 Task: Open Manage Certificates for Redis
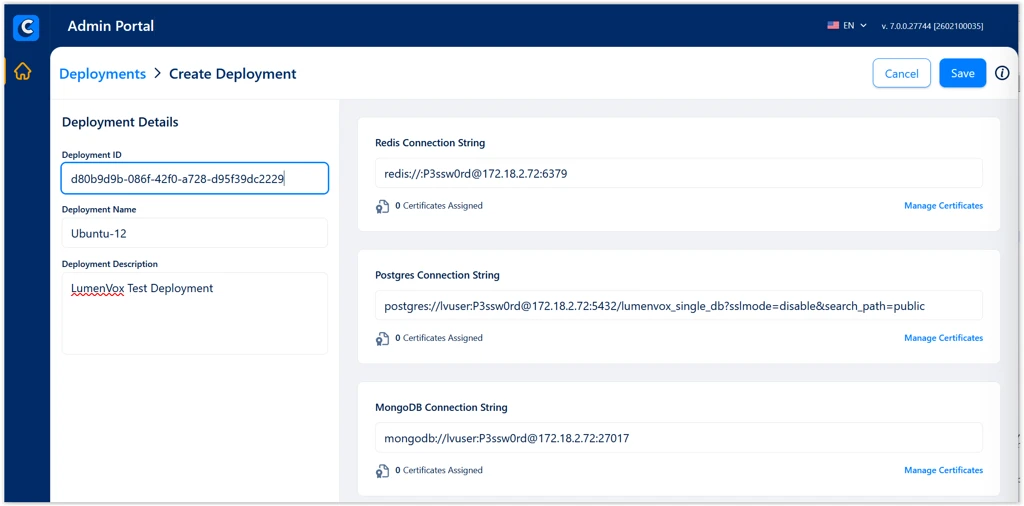(x=943, y=206)
